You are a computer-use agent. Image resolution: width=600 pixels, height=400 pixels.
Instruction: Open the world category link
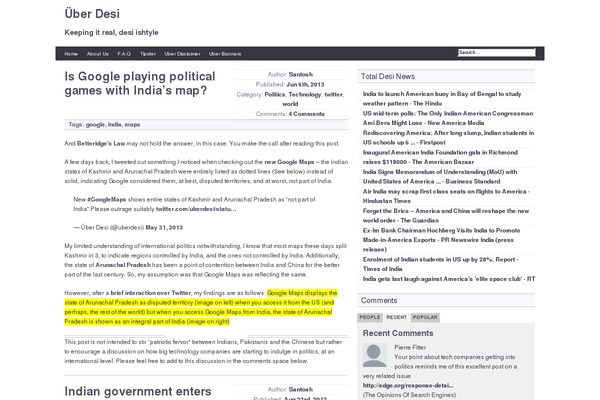pos(290,104)
